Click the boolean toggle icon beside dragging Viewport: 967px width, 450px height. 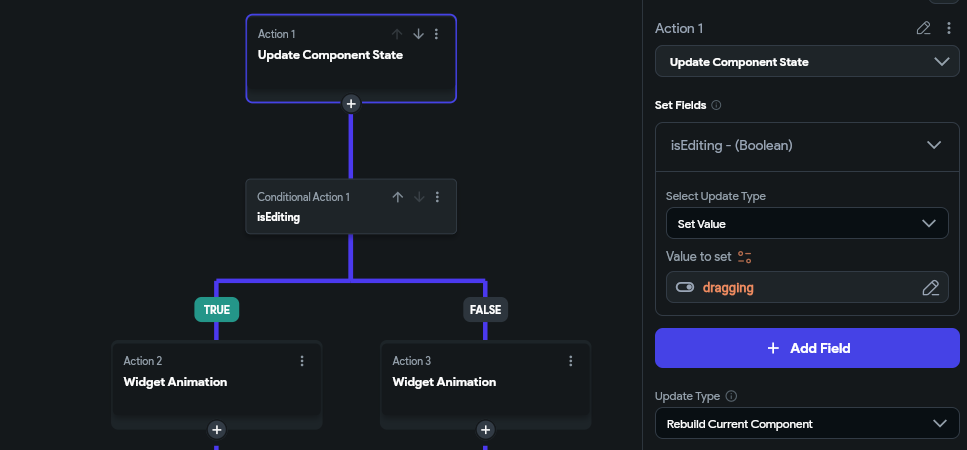click(x=685, y=287)
